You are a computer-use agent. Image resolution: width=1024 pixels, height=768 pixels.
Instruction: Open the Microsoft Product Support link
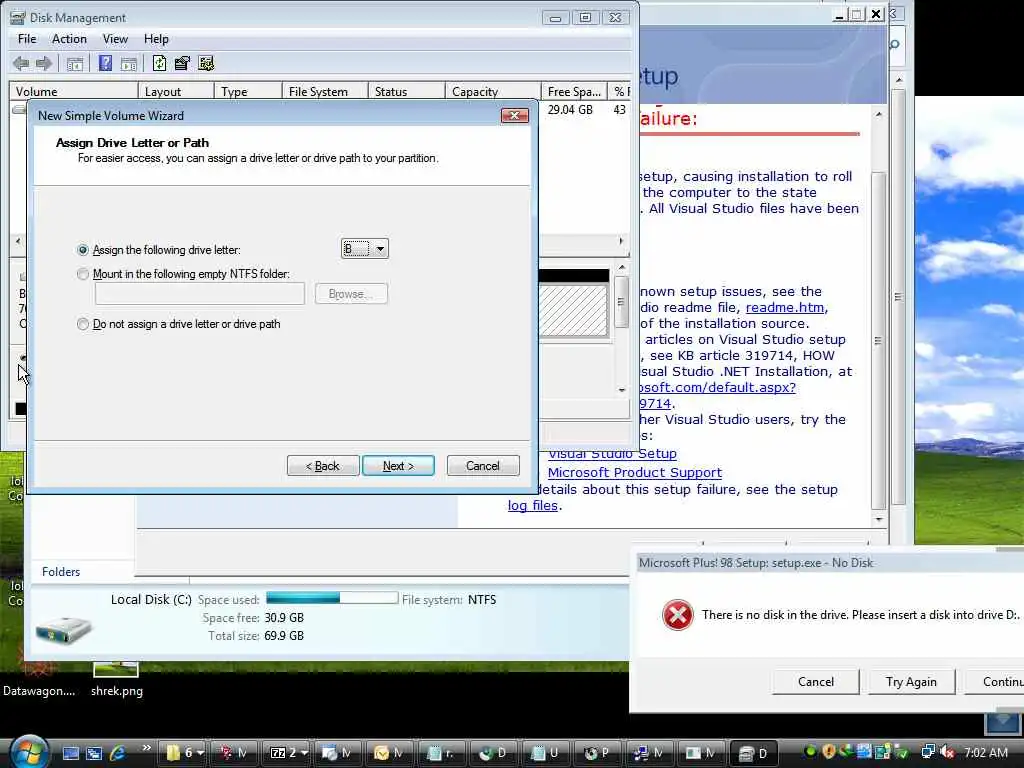click(635, 472)
